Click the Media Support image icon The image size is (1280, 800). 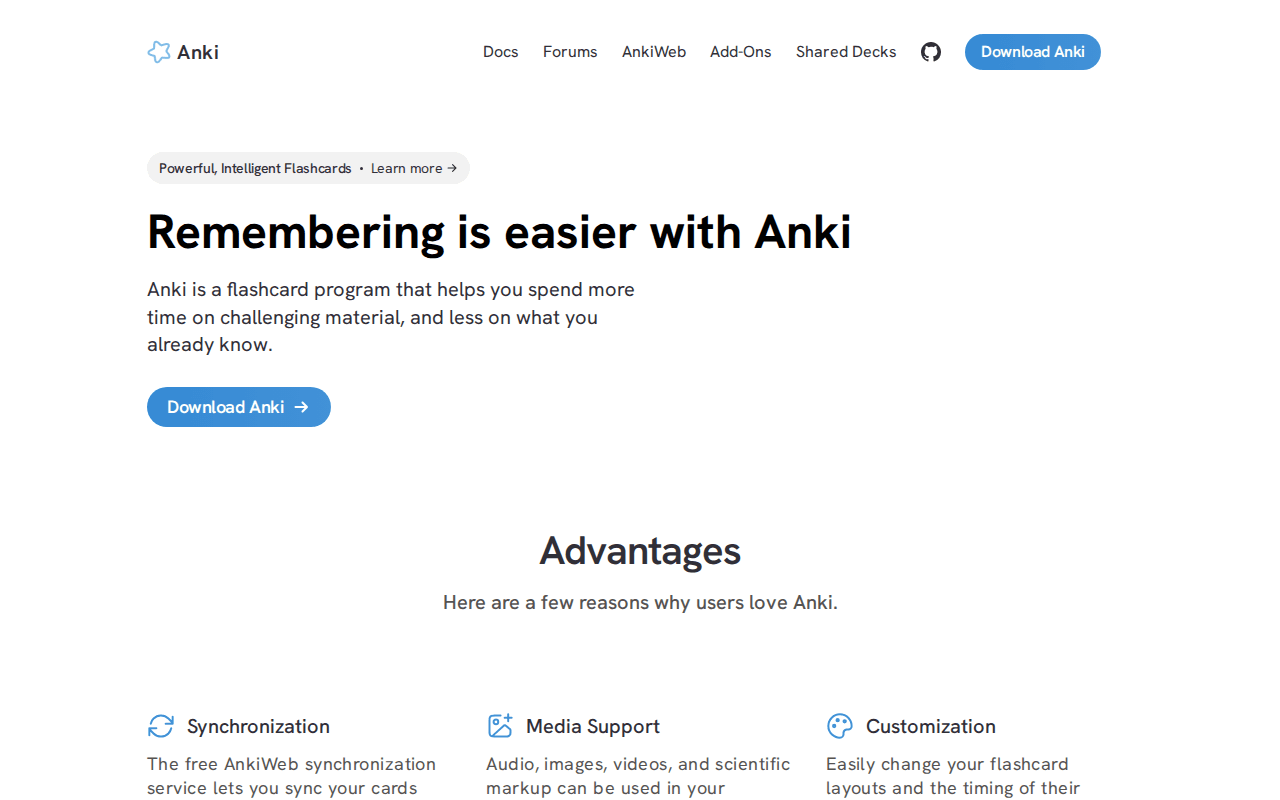pyautogui.click(x=500, y=726)
